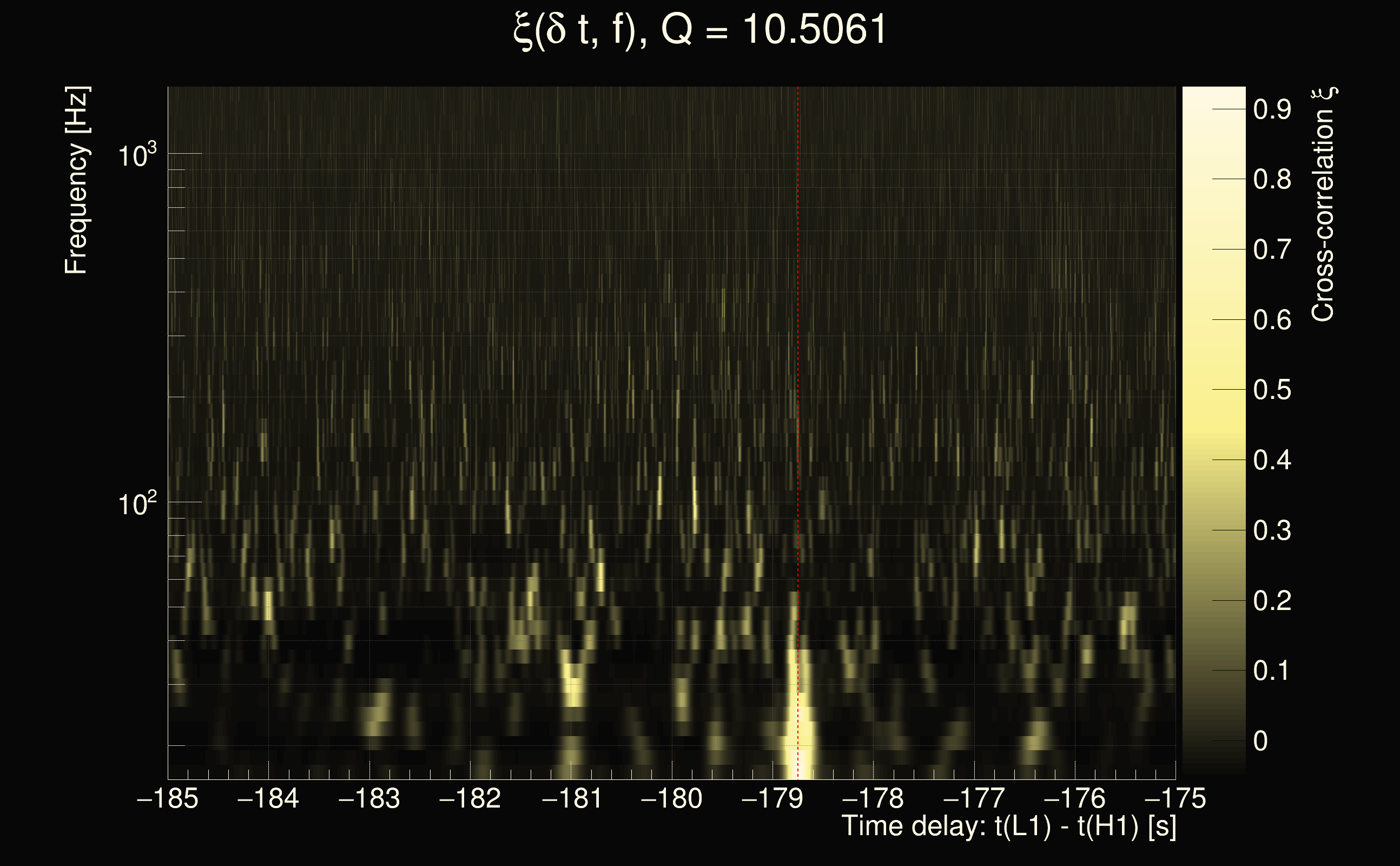This screenshot has width=1400, height=866.
Task: Click the Time delay t(L1) - t(H1) axis title
Action: coord(1008,826)
